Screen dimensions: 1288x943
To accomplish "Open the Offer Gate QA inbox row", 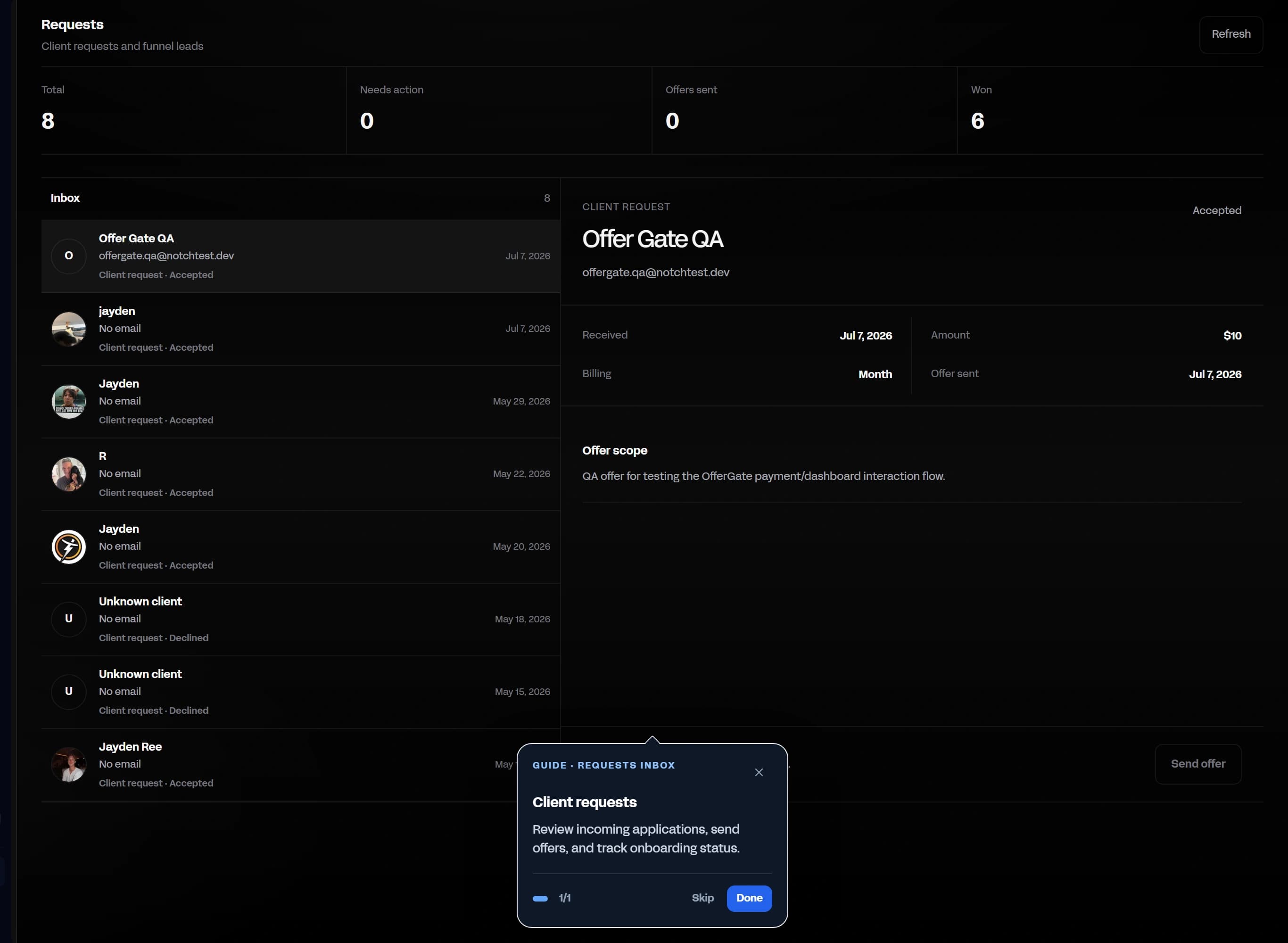I will [x=300, y=256].
